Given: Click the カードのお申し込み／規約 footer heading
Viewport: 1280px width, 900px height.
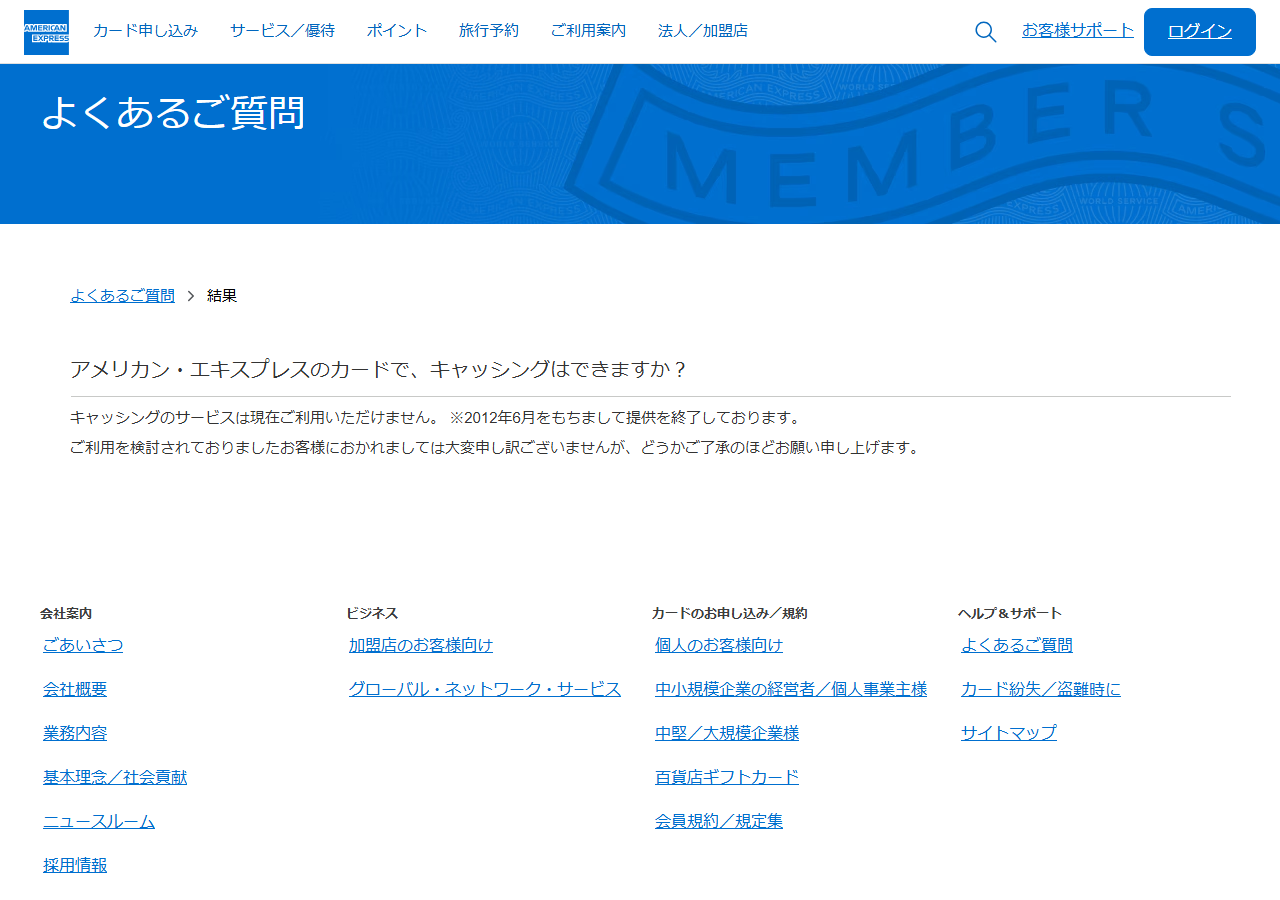Looking at the screenshot, I should (x=730, y=613).
